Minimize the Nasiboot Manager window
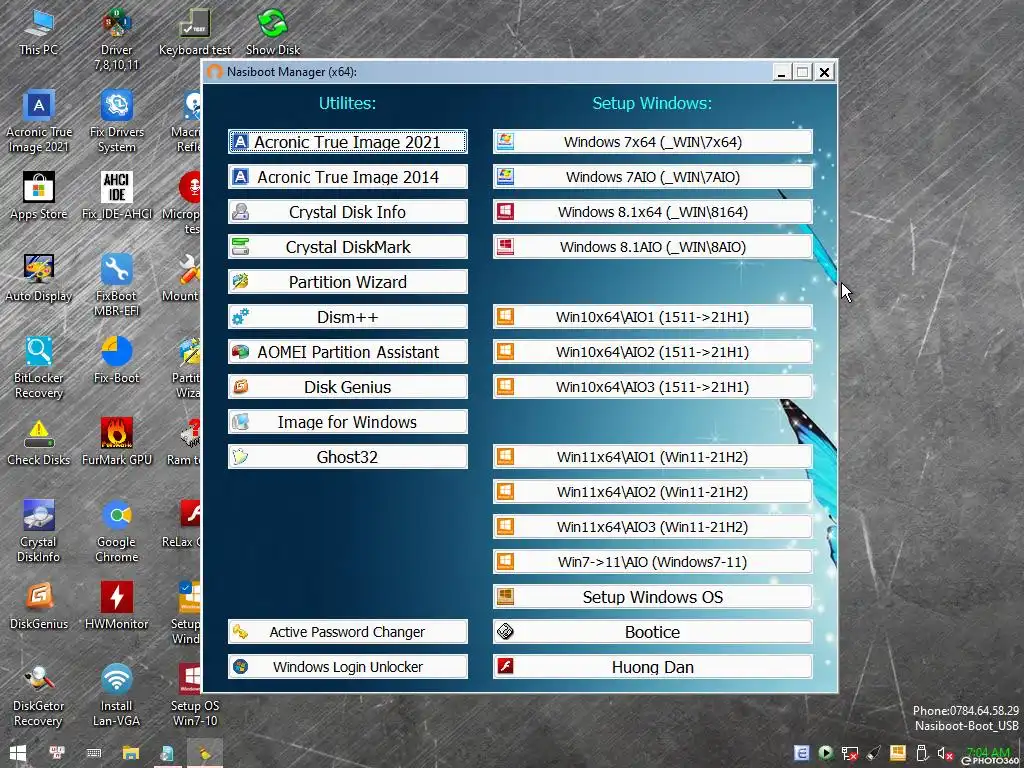The width and height of the screenshot is (1024, 768). click(782, 72)
